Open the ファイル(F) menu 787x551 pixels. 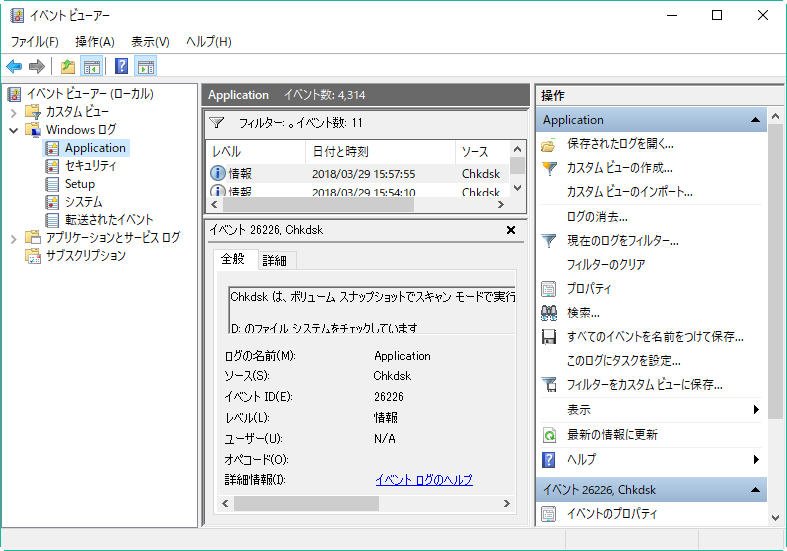coord(35,42)
